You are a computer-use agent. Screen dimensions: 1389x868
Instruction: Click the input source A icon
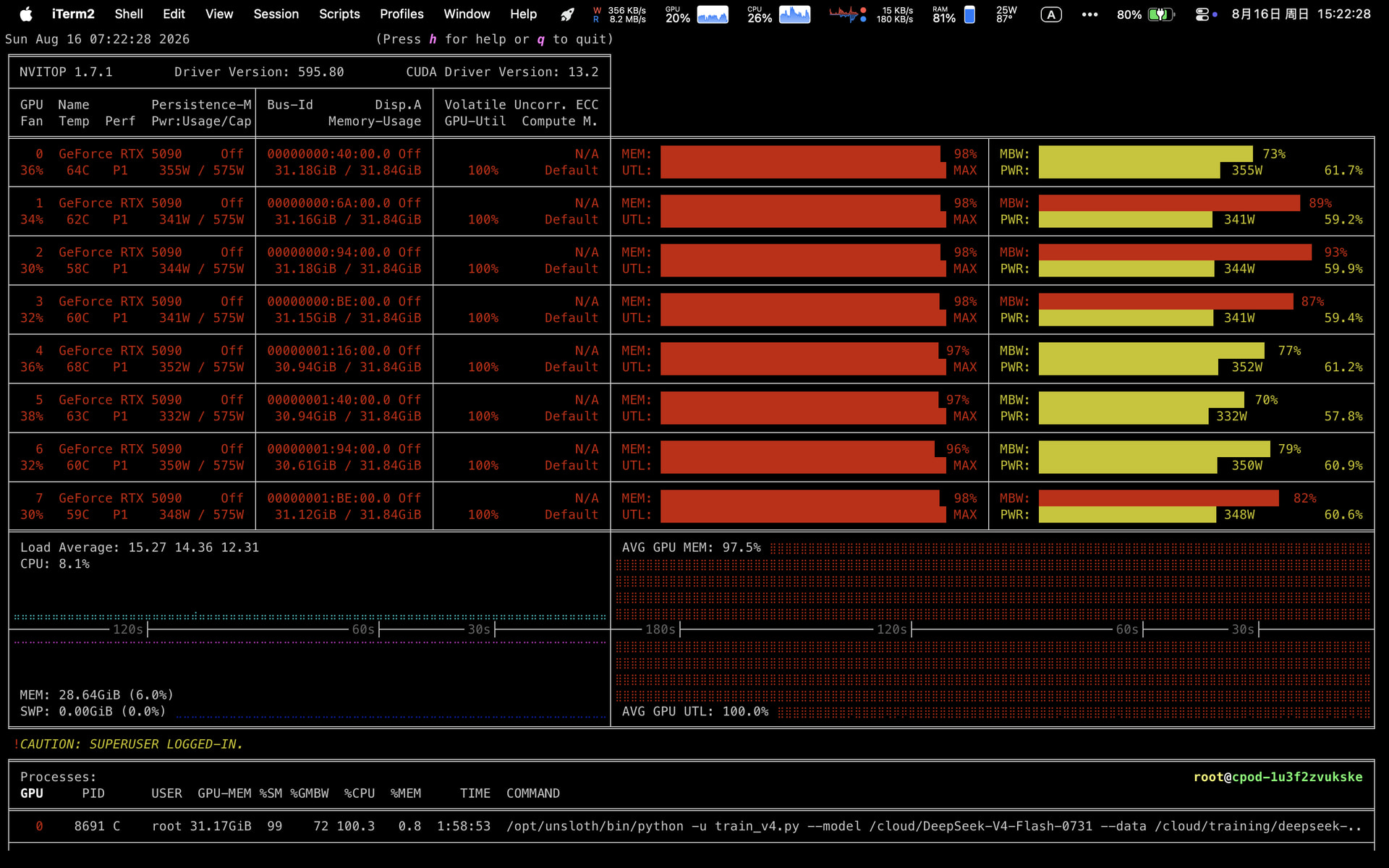(x=1051, y=14)
